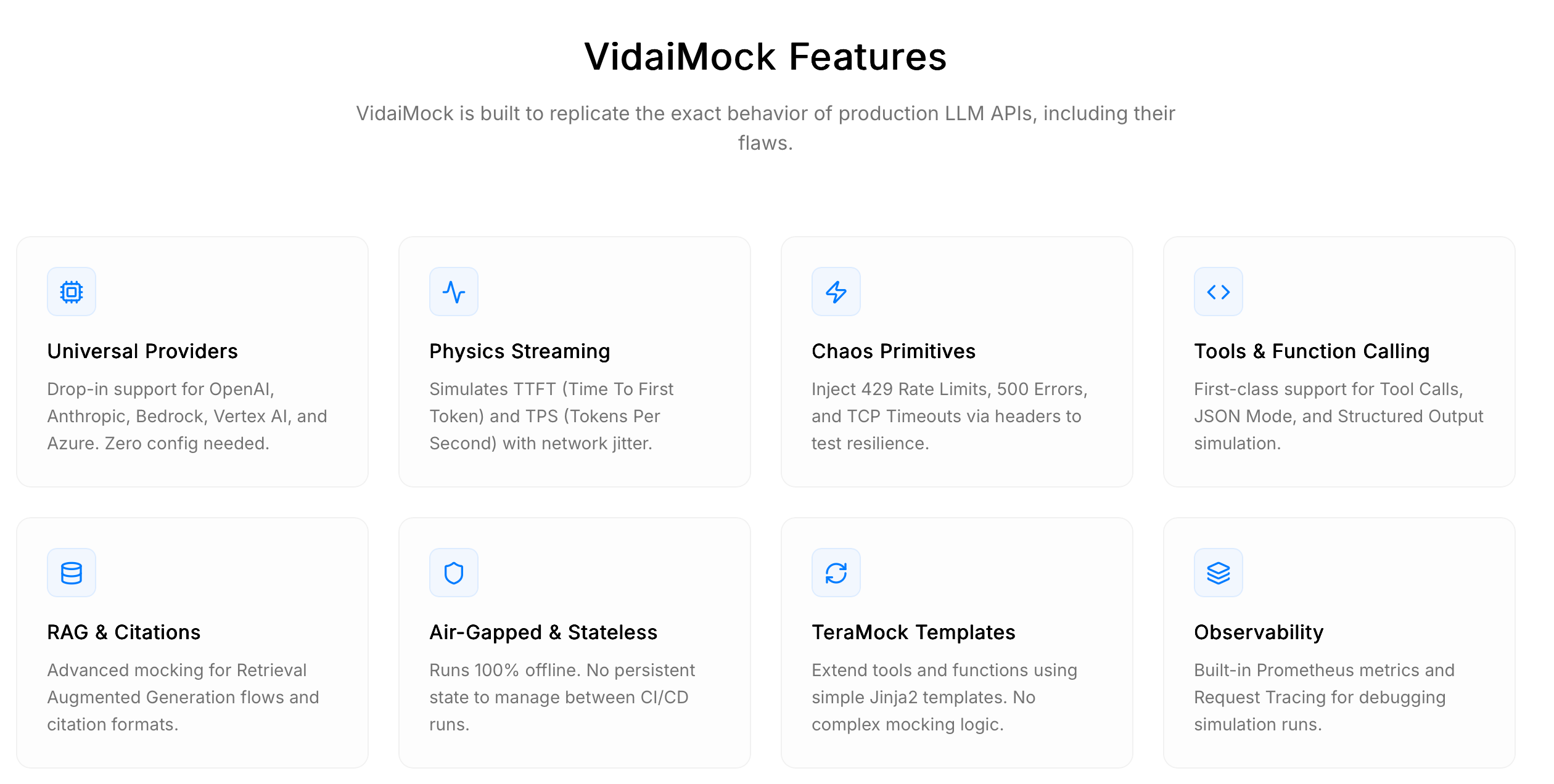Select the RAG & Citations title
The image size is (1554, 784).
tap(123, 632)
